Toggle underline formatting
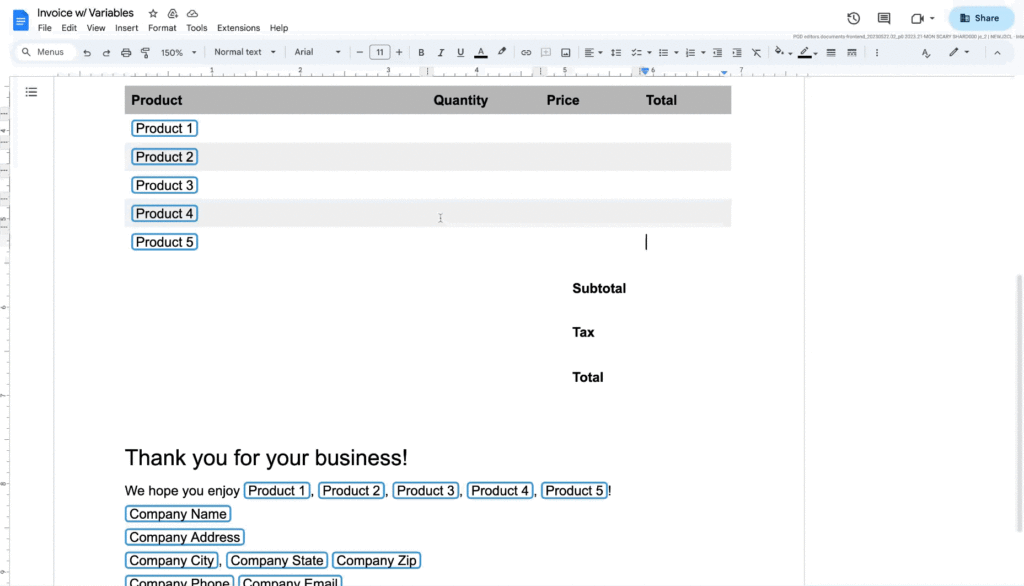The width and height of the screenshot is (1024, 586). click(x=460, y=52)
